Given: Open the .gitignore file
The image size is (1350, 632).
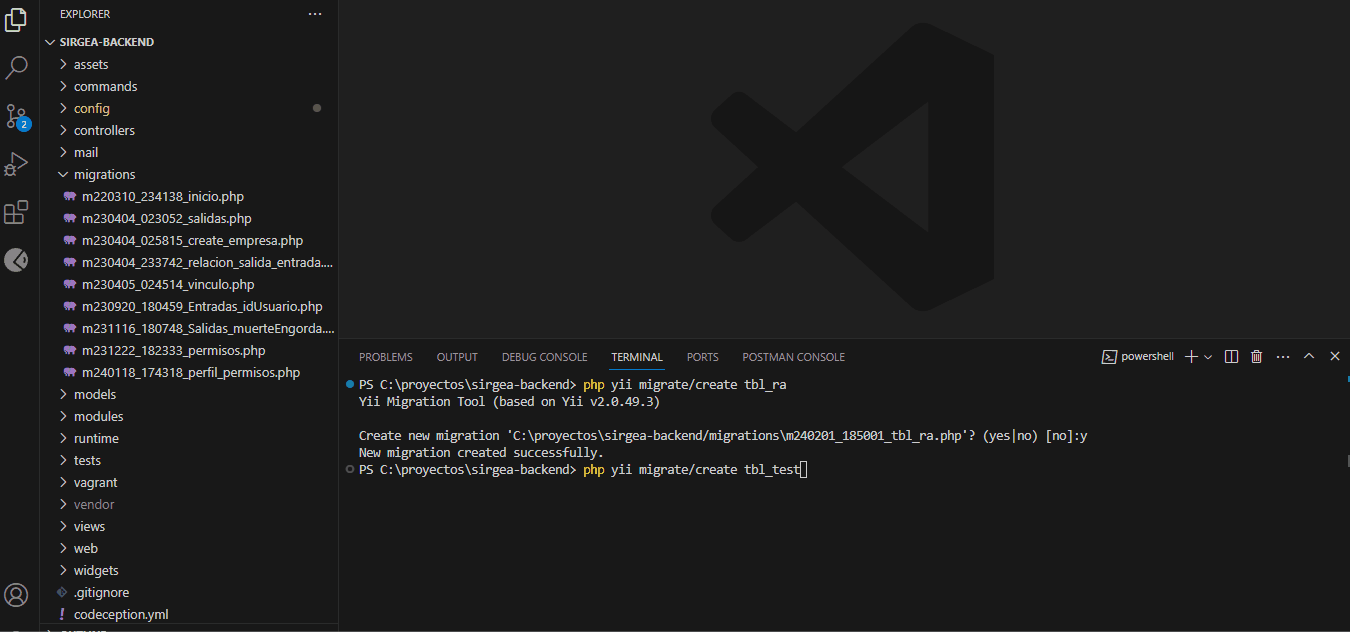Looking at the screenshot, I should coord(189,592).
